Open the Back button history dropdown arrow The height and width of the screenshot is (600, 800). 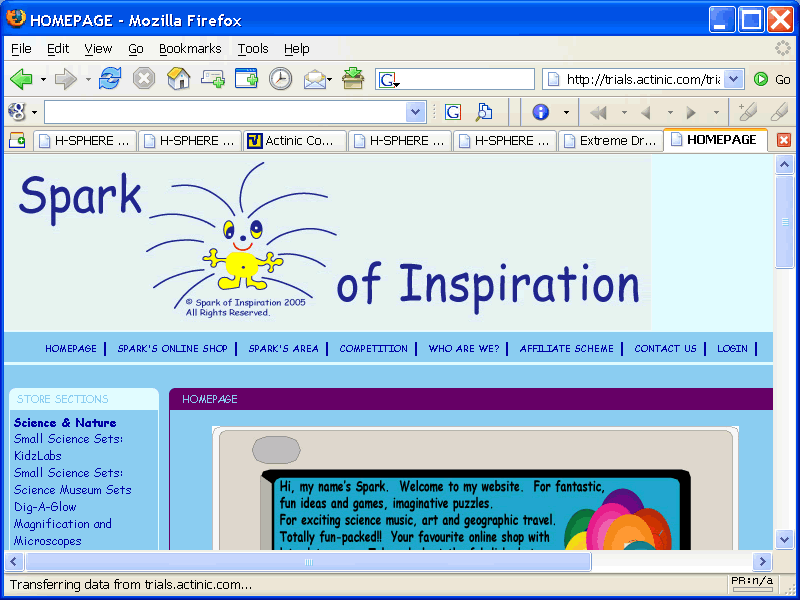[x=43, y=80]
